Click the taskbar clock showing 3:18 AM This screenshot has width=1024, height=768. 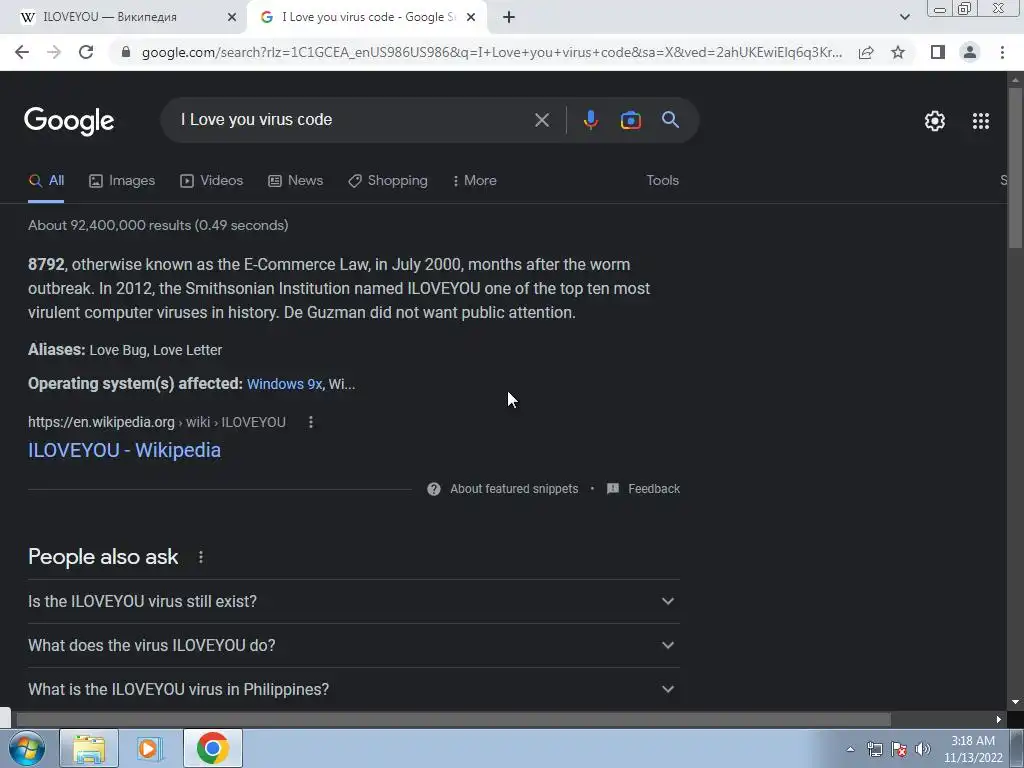pyautogui.click(x=973, y=749)
